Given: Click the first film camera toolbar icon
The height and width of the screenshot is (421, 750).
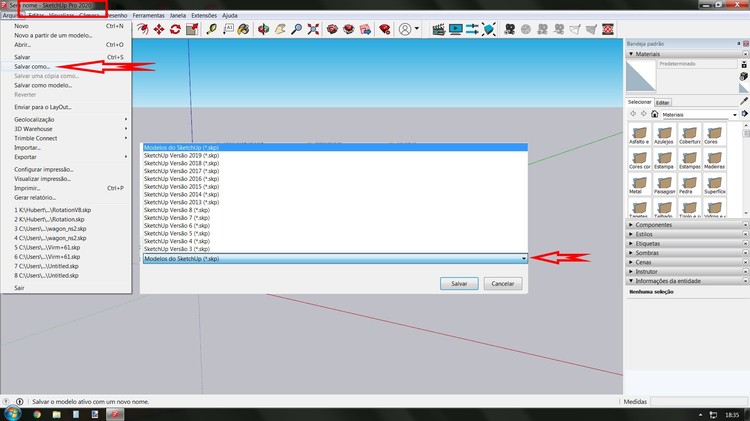Looking at the screenshot, I should pyautogui.click(x=509, y=30).
